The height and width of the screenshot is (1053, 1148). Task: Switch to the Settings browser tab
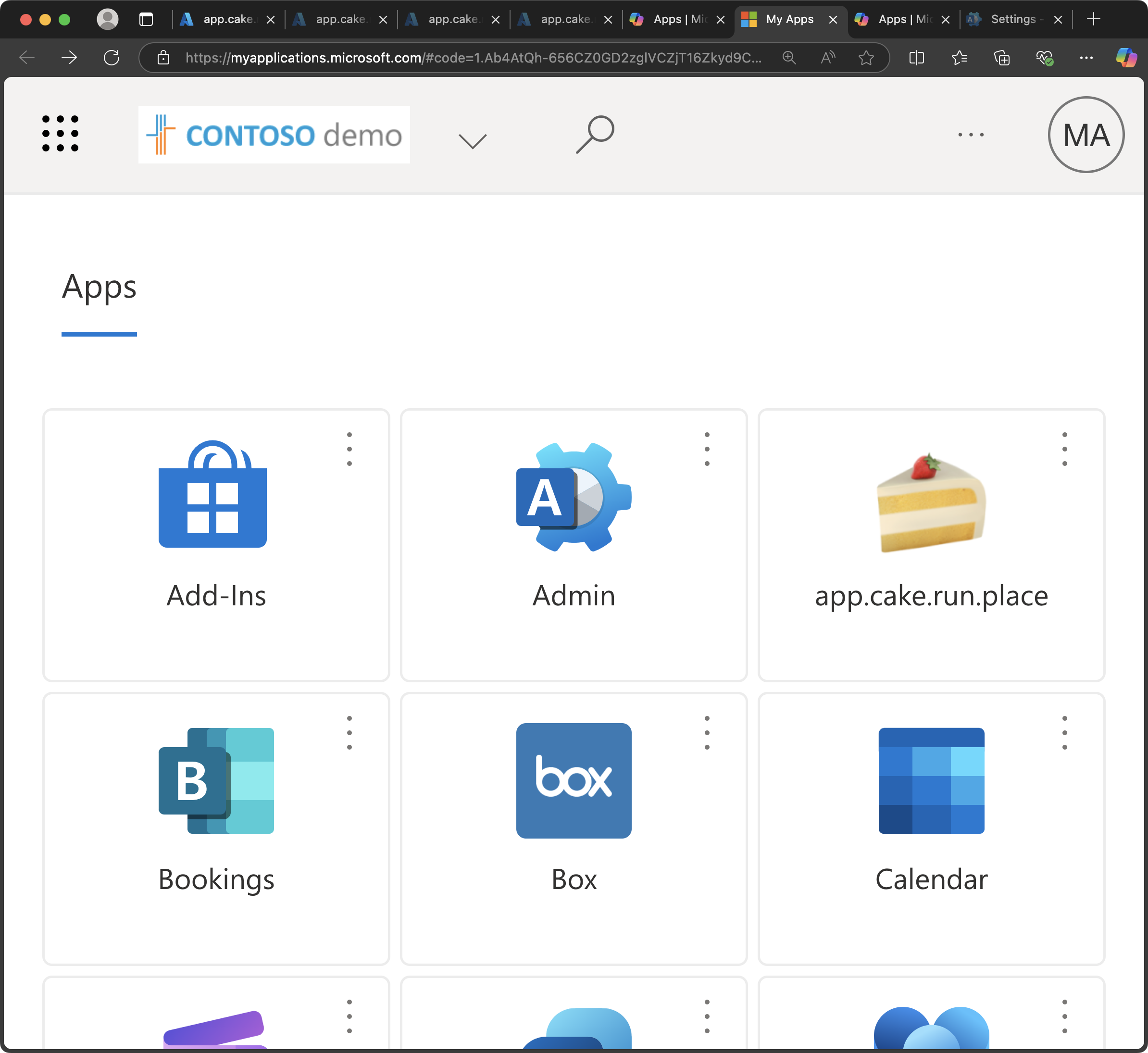[x=1012, y=19]
